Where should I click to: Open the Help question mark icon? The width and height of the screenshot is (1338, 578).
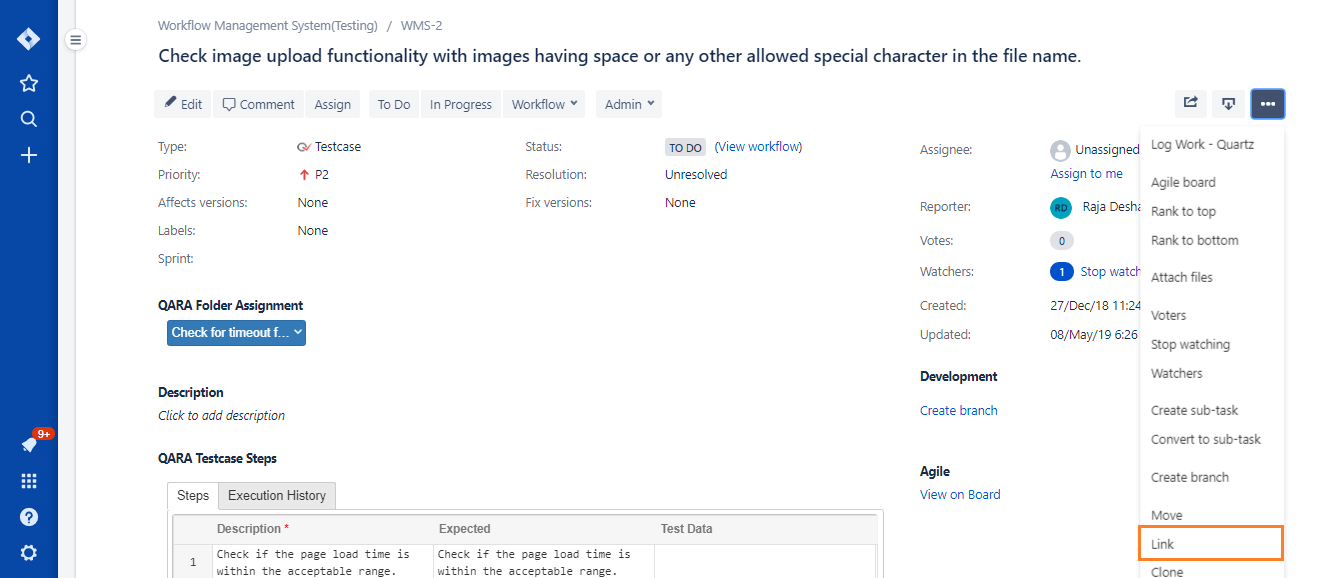tap(29, 517)
